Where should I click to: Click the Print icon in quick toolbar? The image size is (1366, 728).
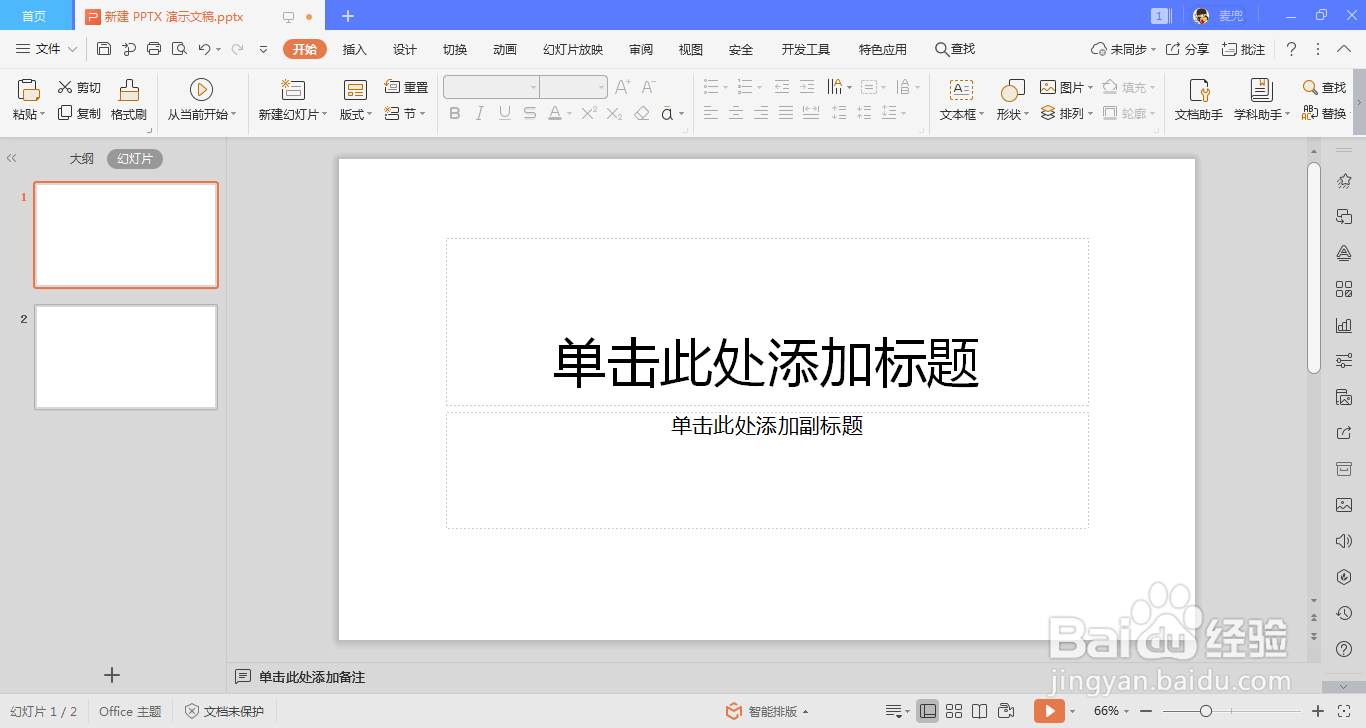coord(154,49)
